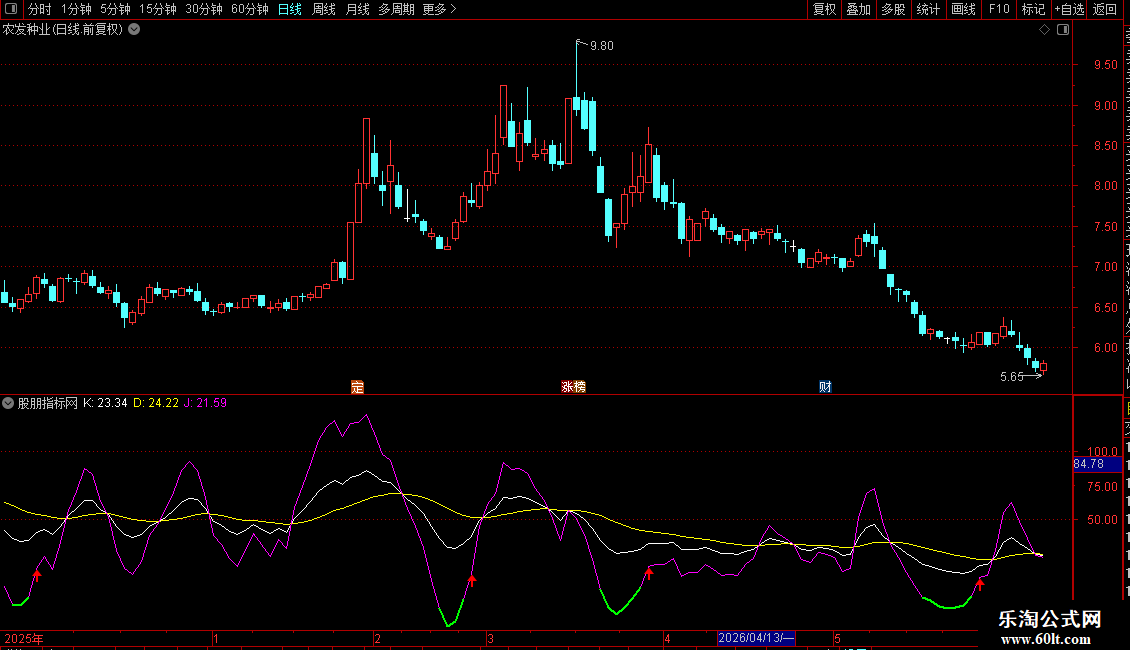Viewport: 1130px width, 650px height.
Task: Open the 复权 adjustment menu
Action: [x=824, y=9]
